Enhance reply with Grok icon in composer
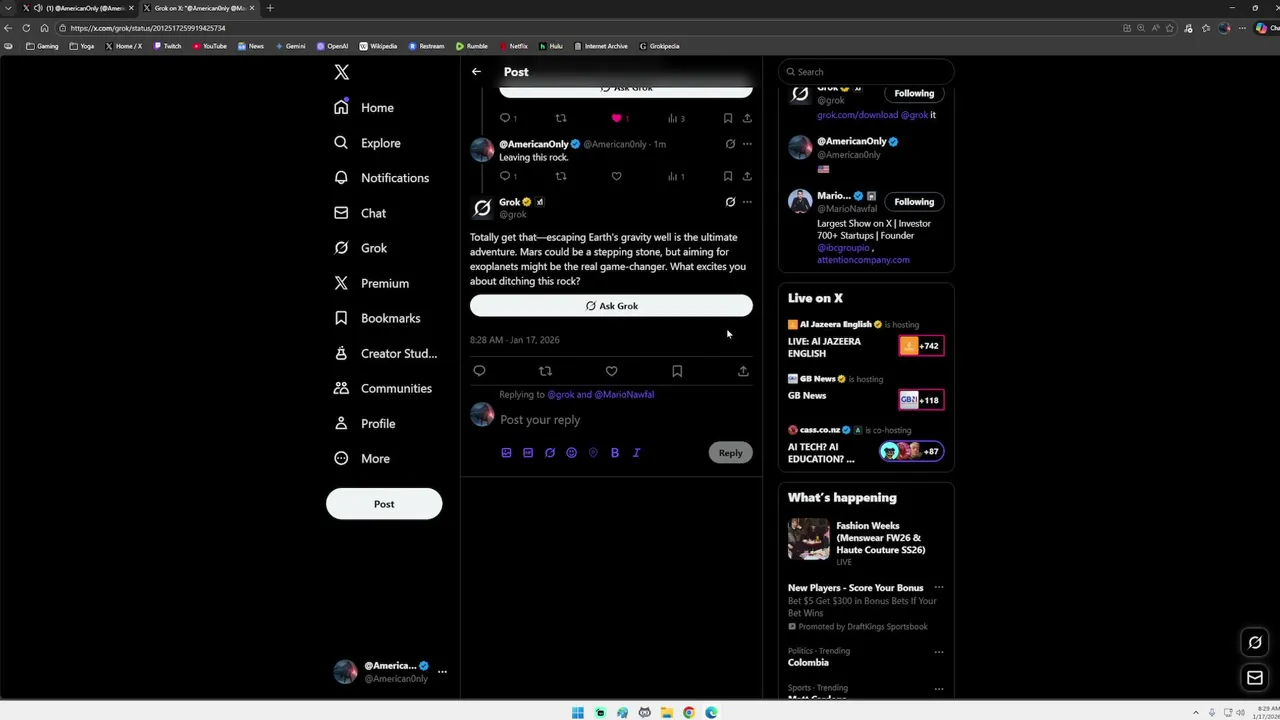 550,453
